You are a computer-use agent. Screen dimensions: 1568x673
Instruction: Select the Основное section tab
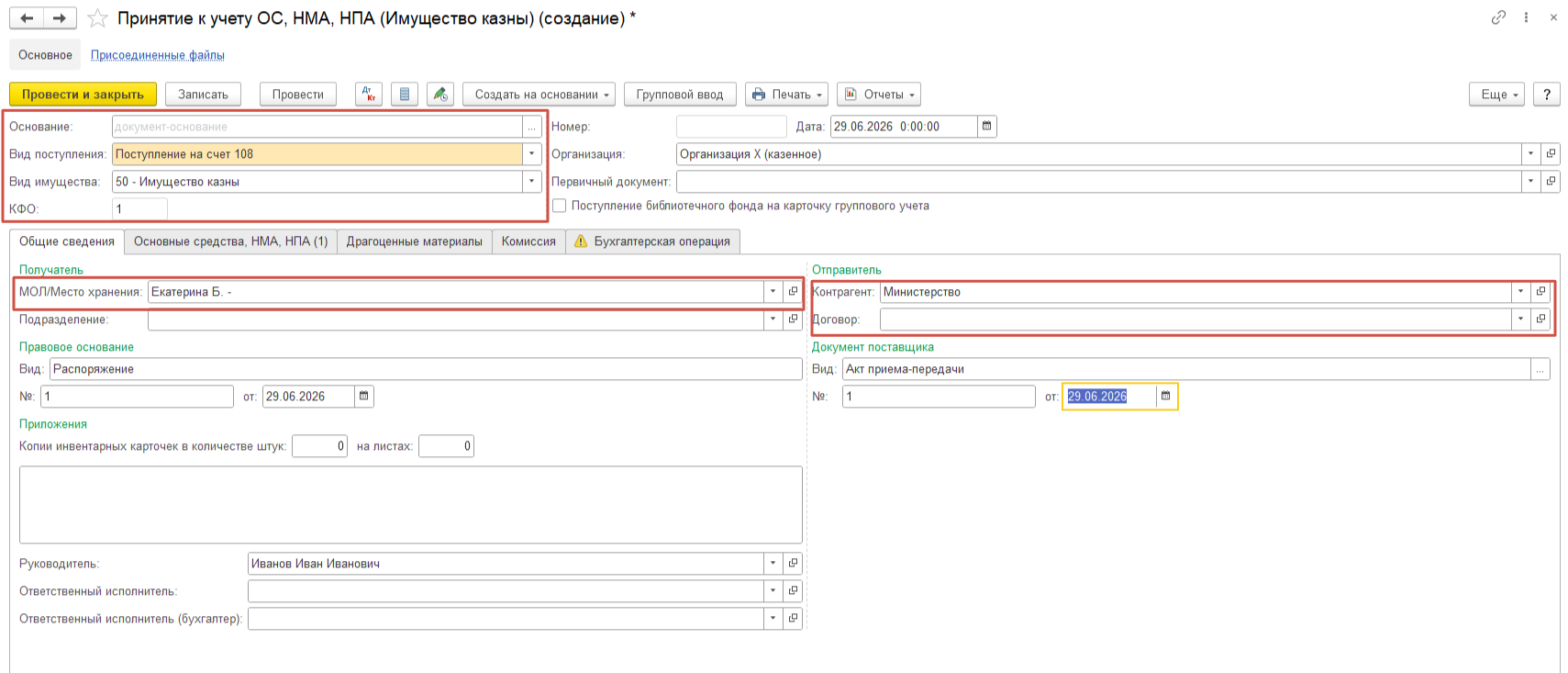click(46, 55)
